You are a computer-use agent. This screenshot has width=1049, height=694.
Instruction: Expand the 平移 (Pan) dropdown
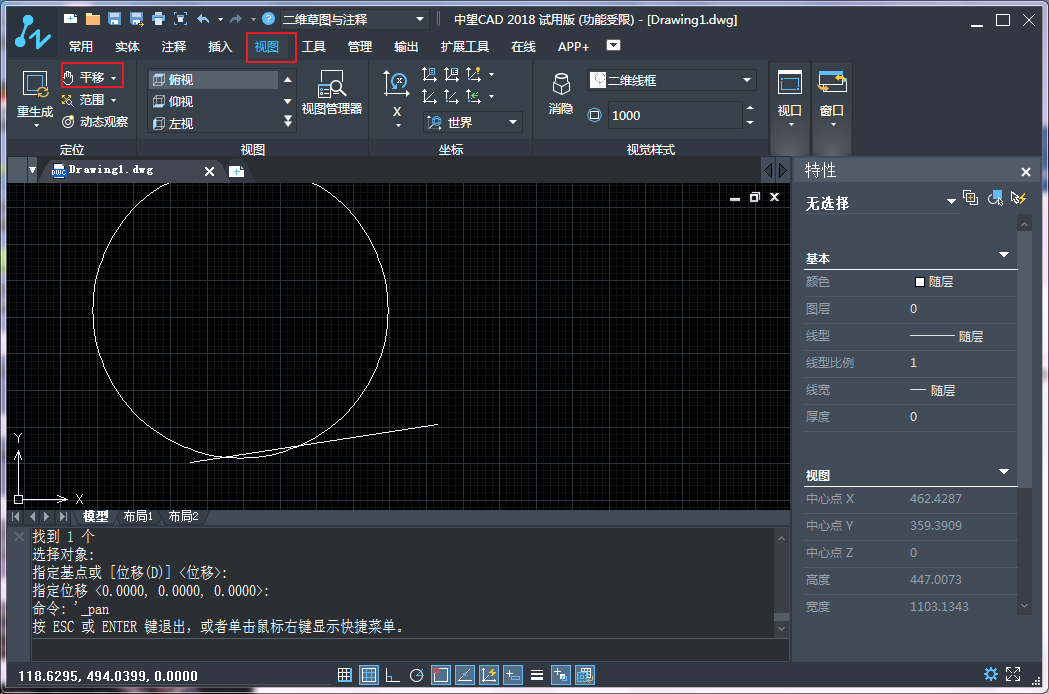tap(112, 76)
